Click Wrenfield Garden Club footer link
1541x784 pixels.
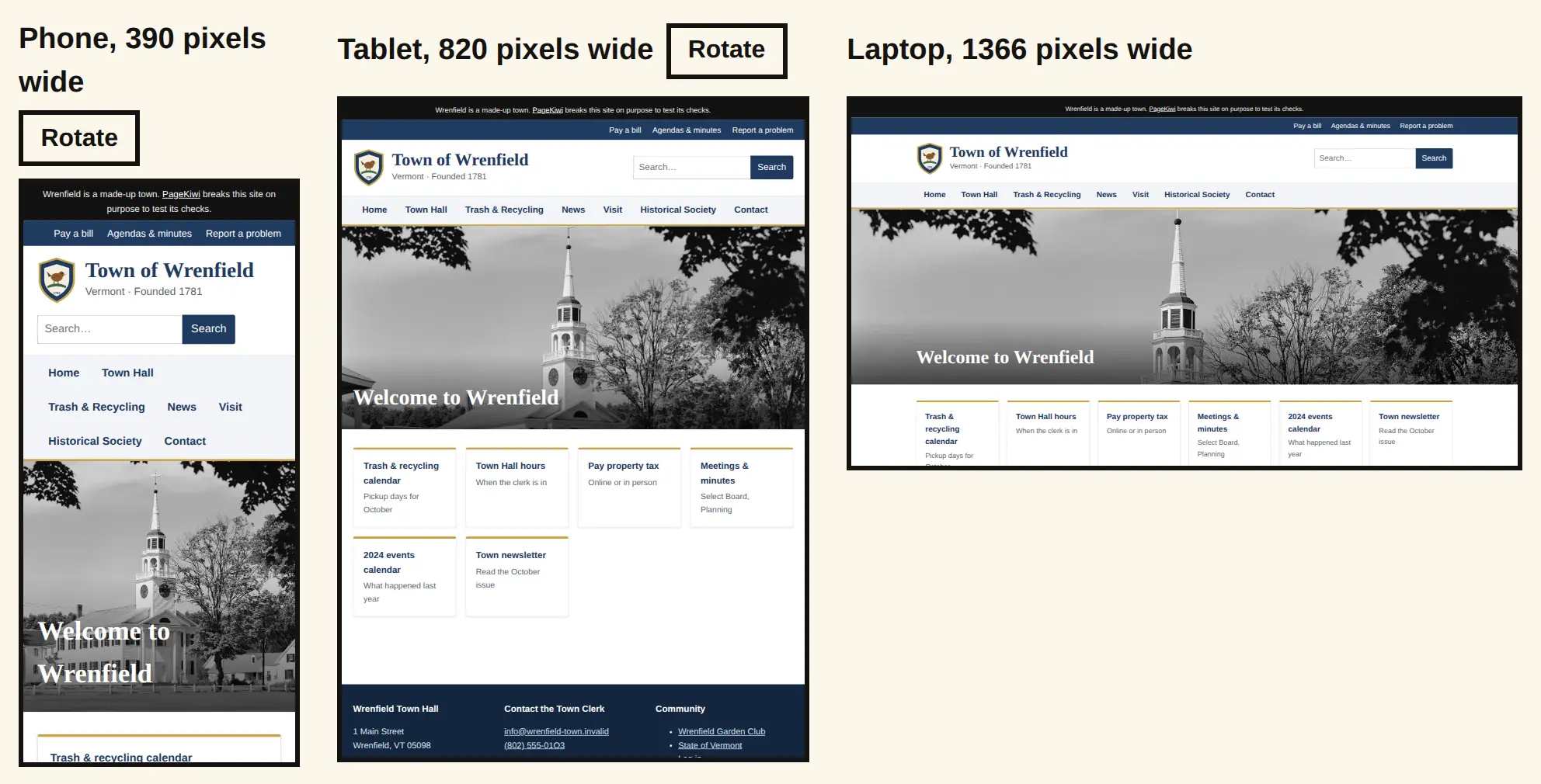pyautogui.click(x=722, y=731)
